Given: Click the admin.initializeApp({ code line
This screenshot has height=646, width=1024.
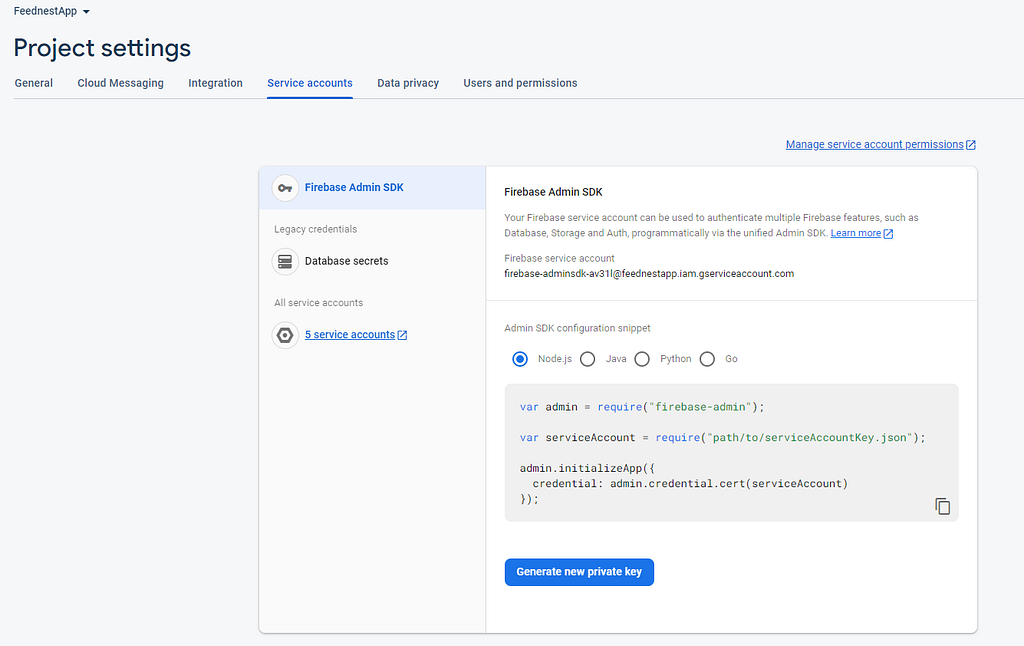Looking at the screenshot, I should [x=587, y=468].
